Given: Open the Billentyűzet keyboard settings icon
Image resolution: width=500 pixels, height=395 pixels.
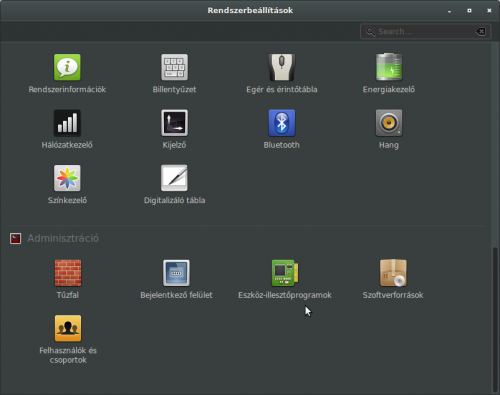Looking at the screenshot, I should (x=174, y=67).
